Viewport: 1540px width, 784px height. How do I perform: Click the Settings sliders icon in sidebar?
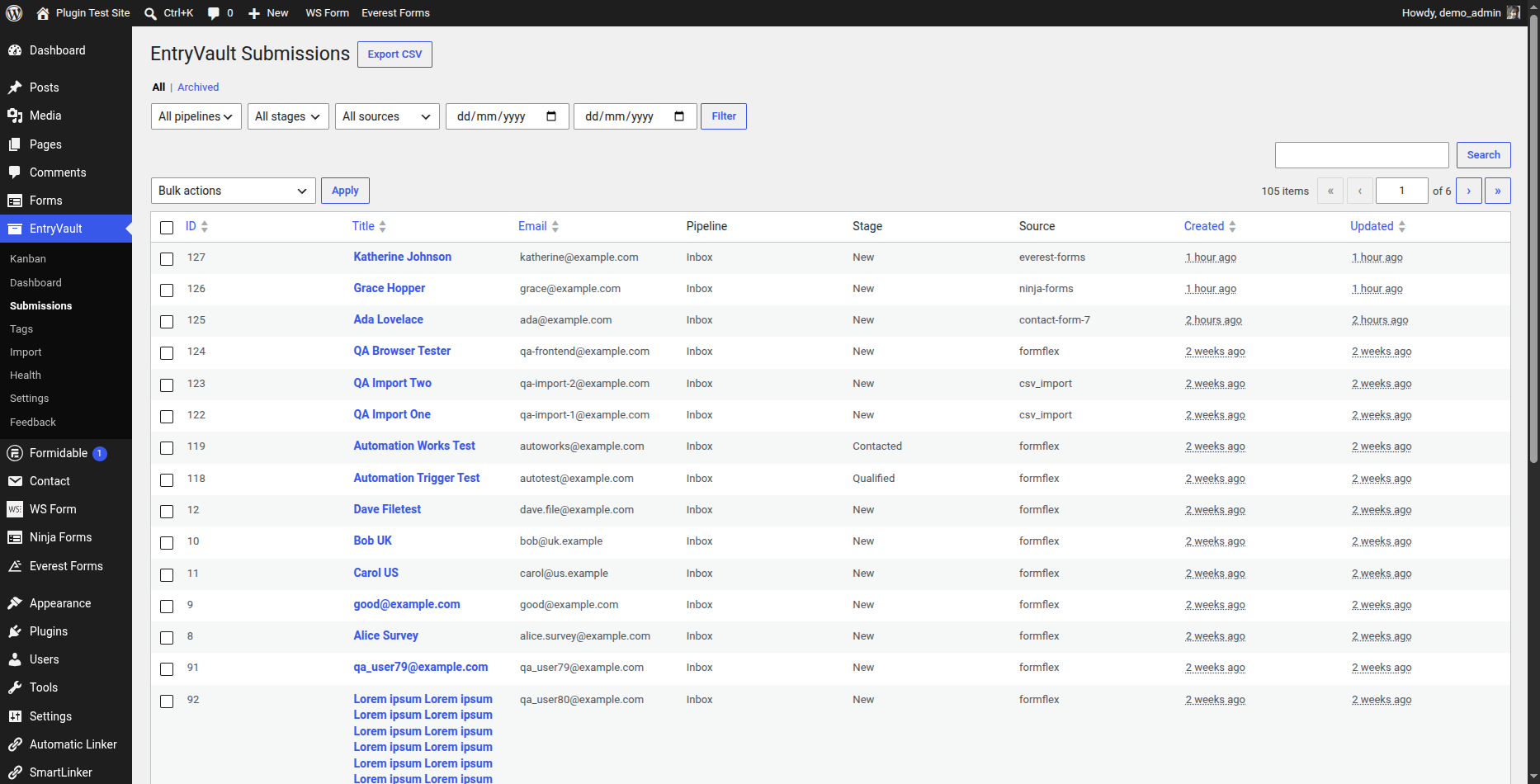[x=15, y=716]
